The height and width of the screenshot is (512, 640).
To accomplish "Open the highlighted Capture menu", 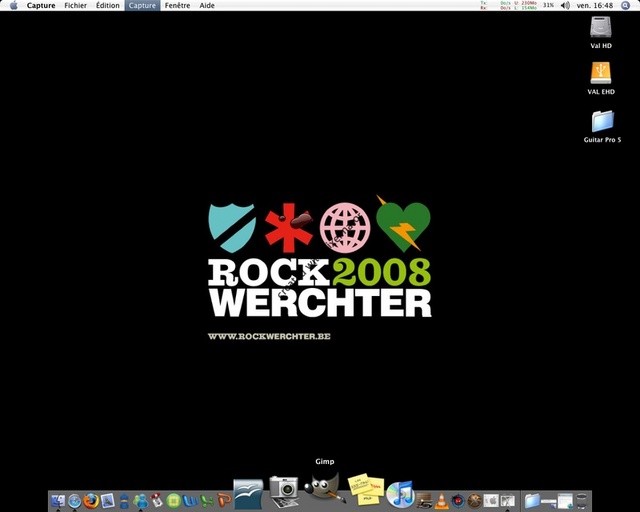I will click(x=142, y=5).
